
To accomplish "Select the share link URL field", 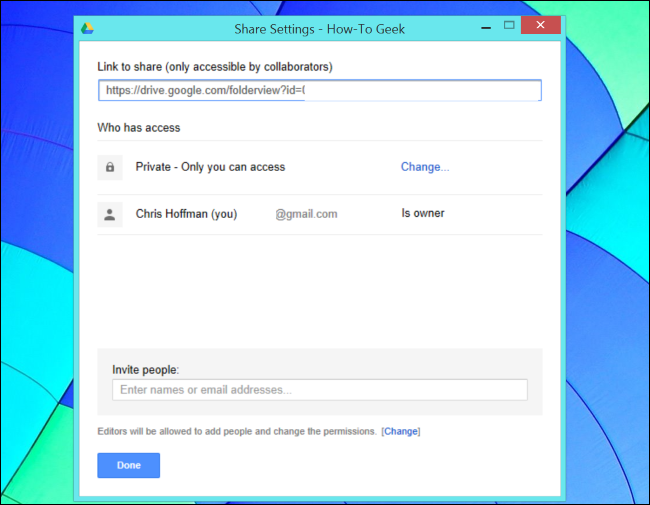I will click(x=320, y=90).
